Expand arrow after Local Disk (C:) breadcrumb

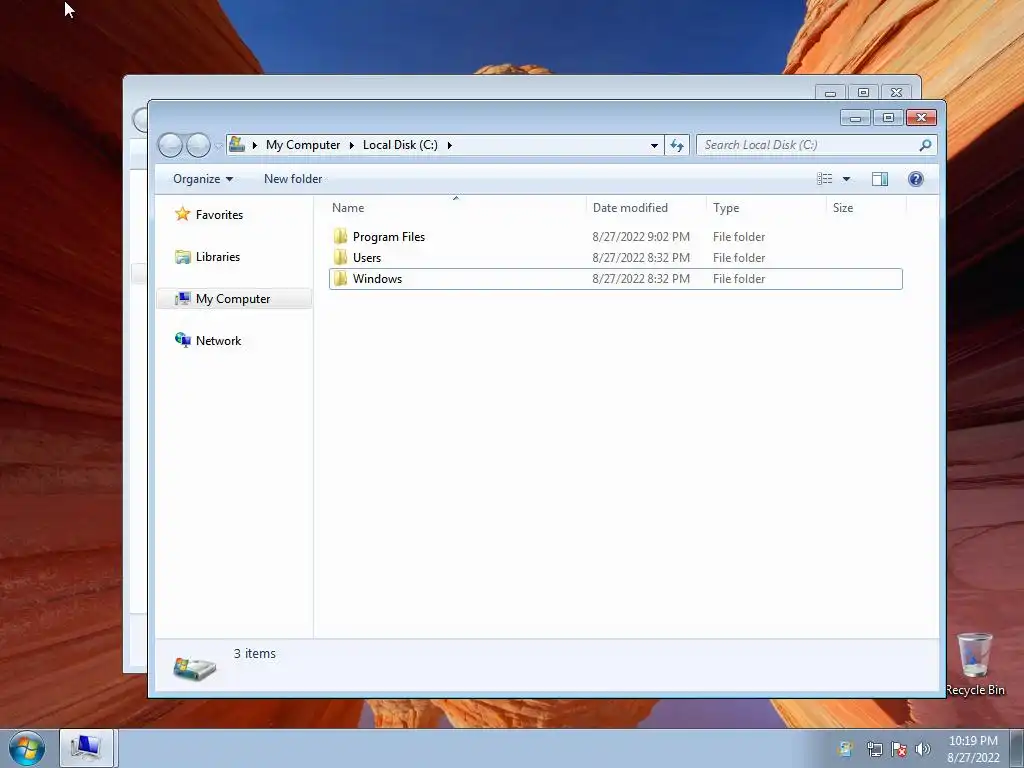[449, 145]
